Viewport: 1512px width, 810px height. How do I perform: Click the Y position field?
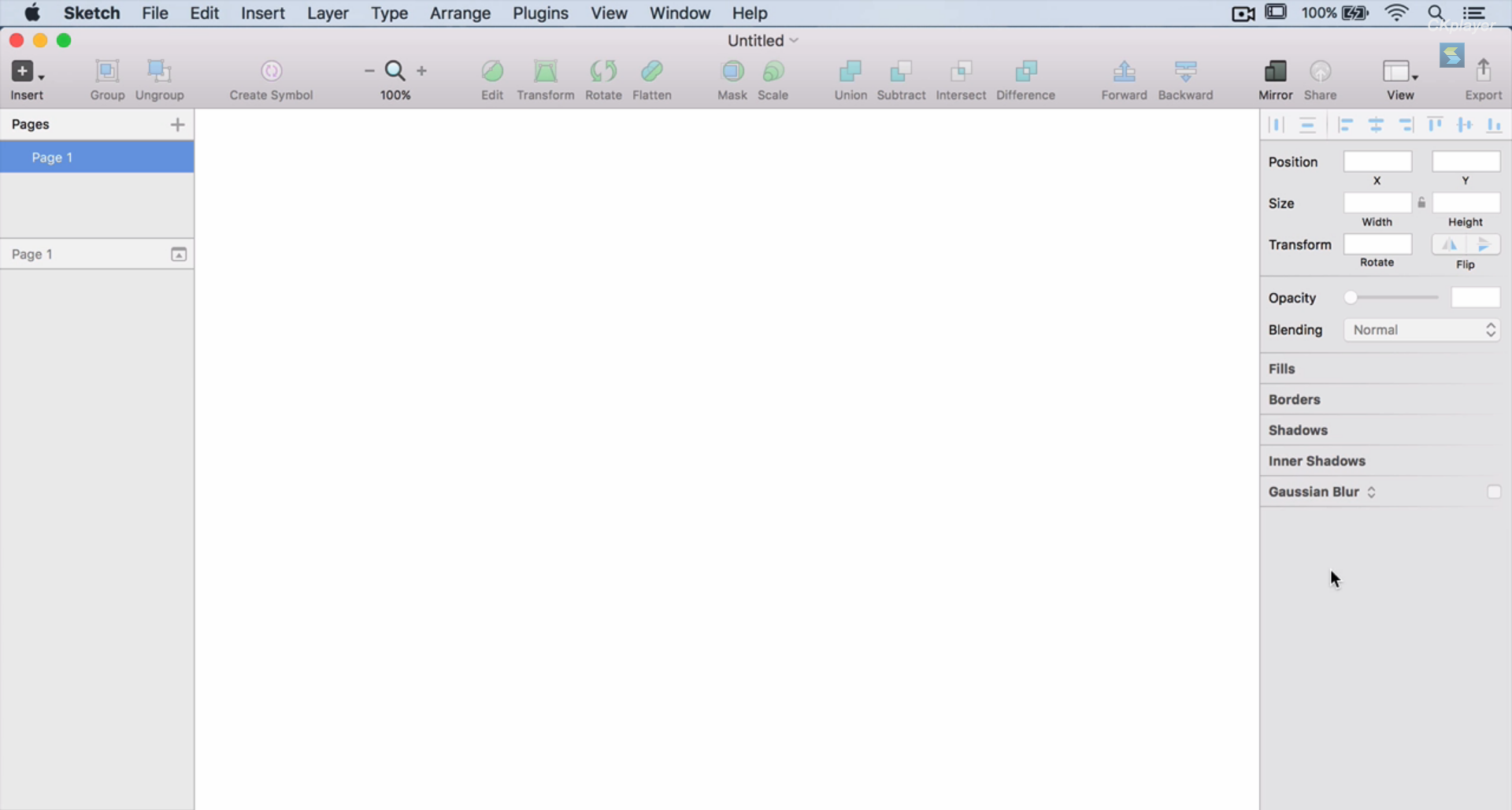click(1466, 162)
